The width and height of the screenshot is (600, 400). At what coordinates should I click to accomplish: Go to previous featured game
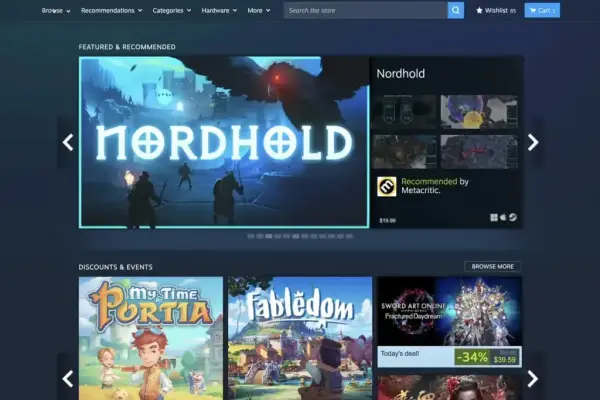(68, 142)
